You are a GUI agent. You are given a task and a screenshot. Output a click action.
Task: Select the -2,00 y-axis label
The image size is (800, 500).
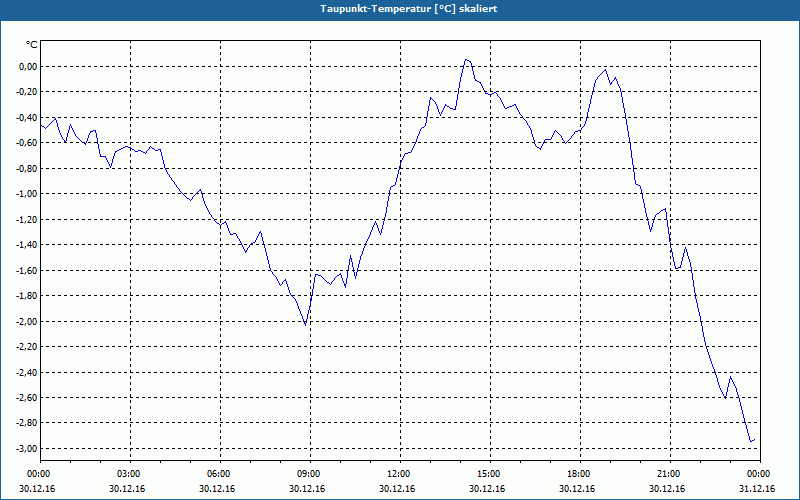27,321
